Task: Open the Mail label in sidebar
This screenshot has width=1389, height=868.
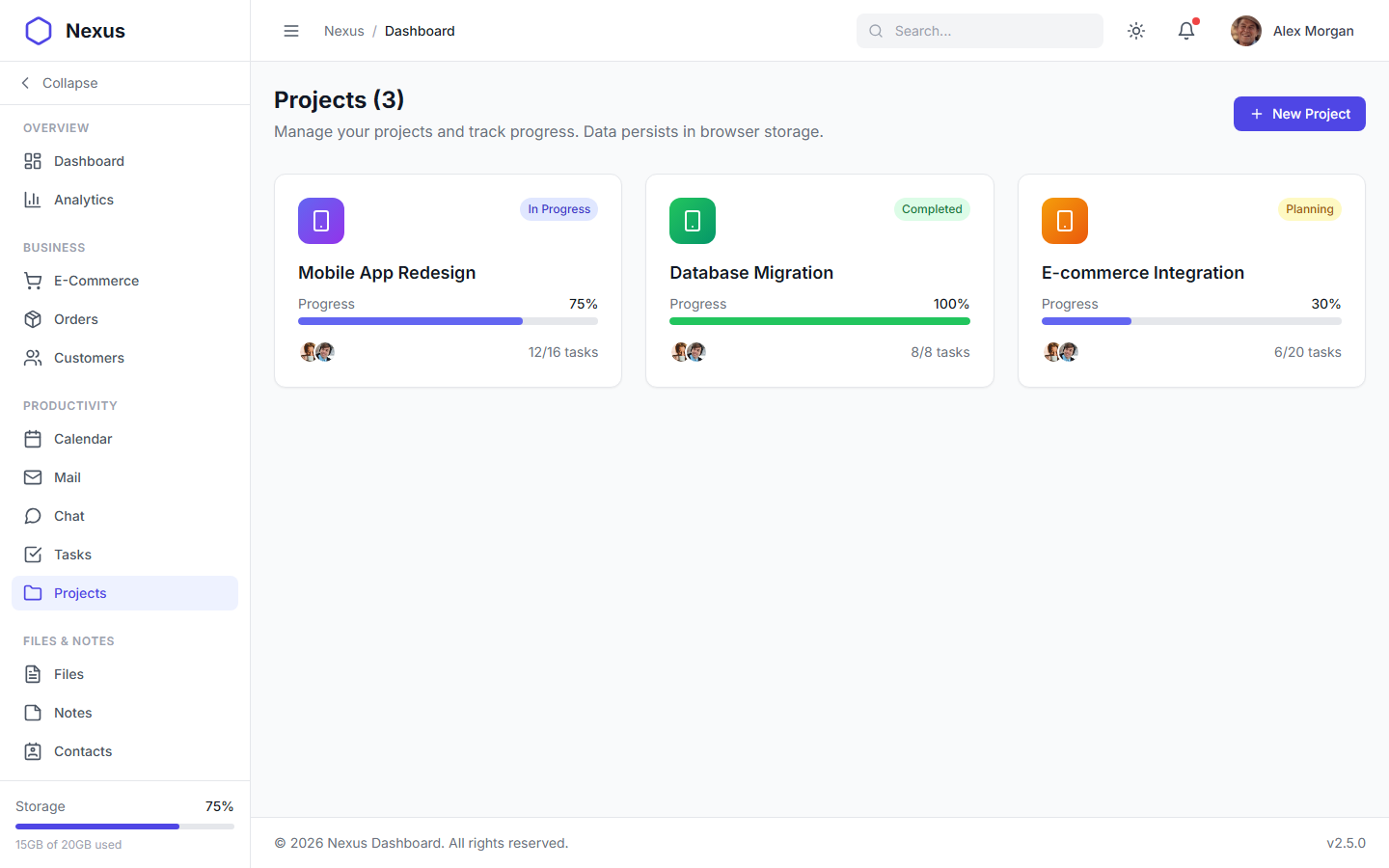Action: pos(68,477)
